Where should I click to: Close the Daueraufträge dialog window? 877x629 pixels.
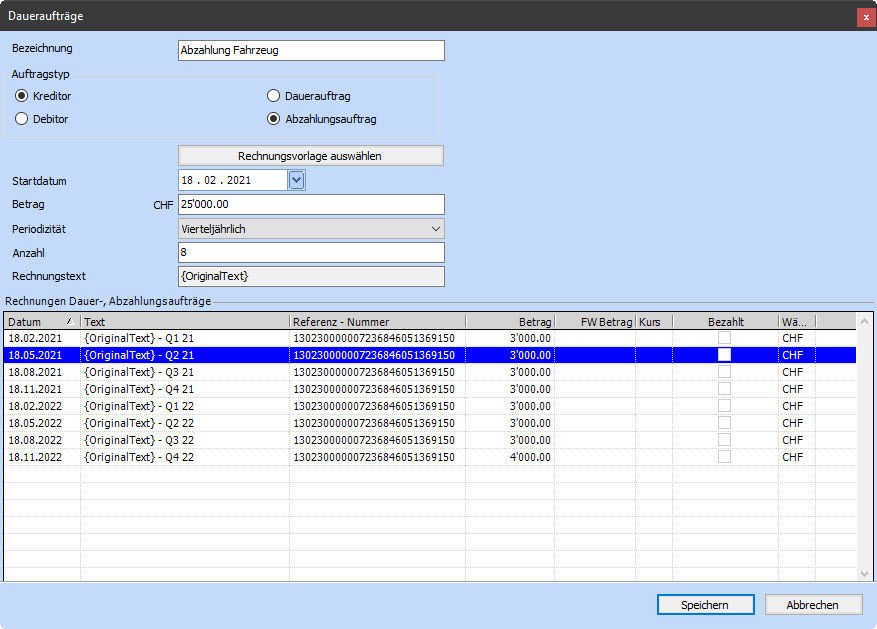[864, 17]
